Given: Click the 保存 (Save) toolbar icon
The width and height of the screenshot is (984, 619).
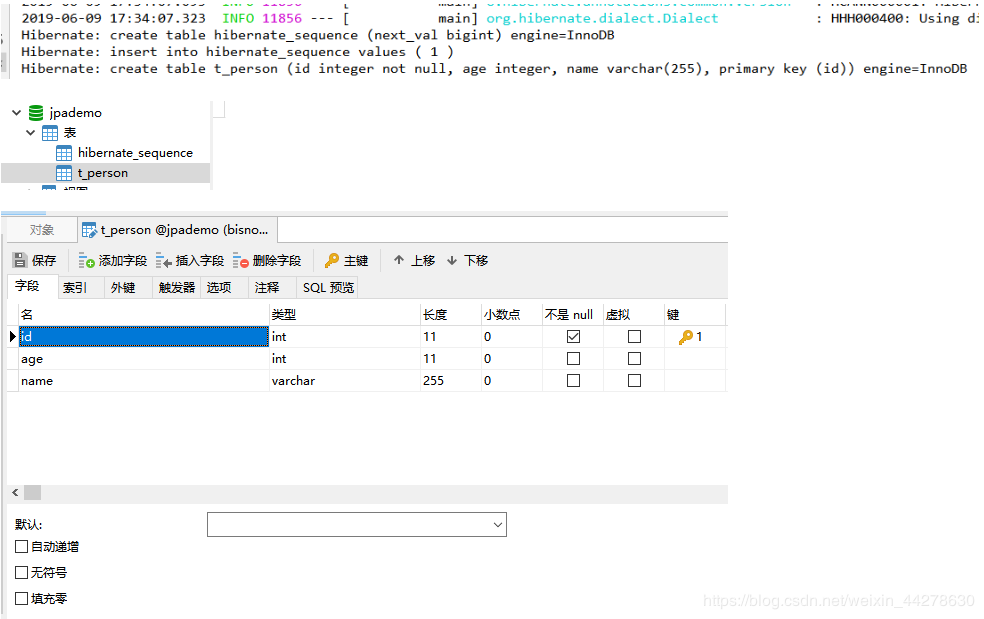Looking at the screenshot, I should pyautogui.click(x=35, y=260).
